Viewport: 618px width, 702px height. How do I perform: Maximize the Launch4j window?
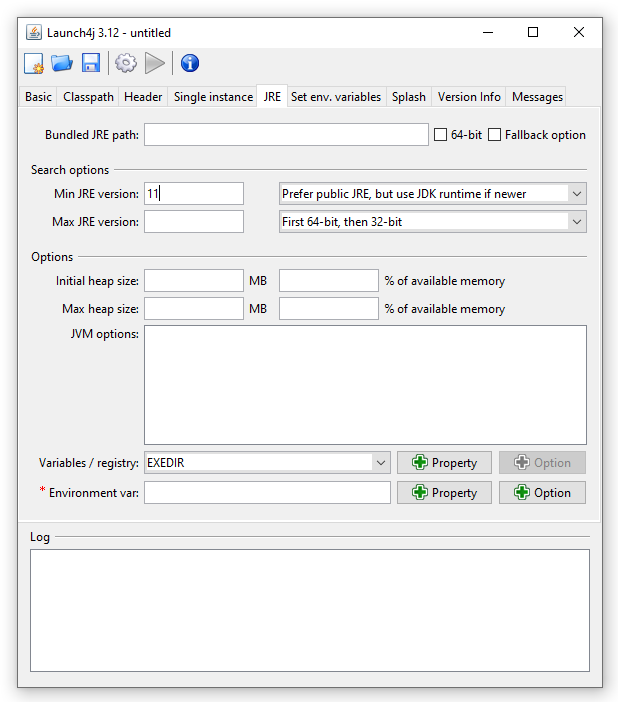(533, 32)
